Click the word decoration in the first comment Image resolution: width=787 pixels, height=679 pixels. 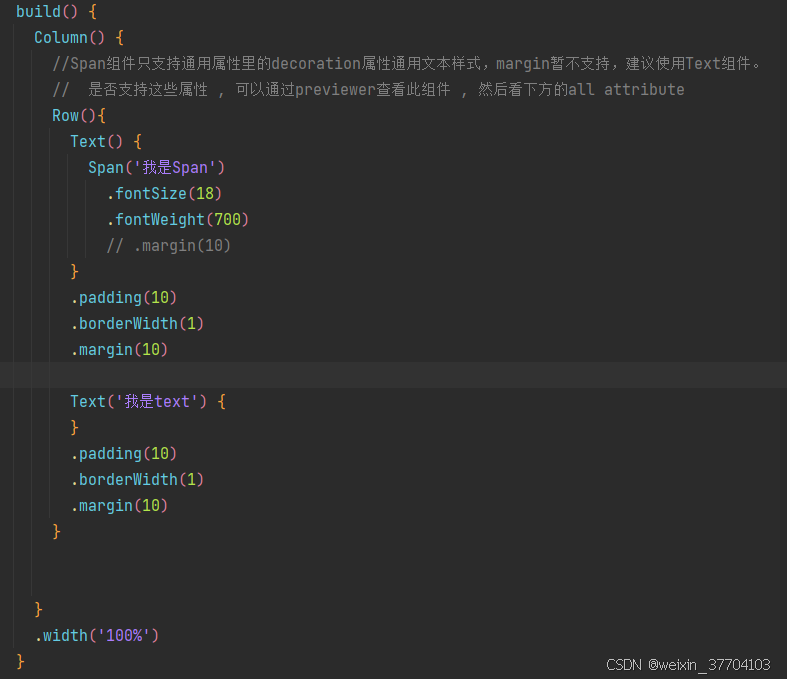pyautogui.click(x=316, y=64)
